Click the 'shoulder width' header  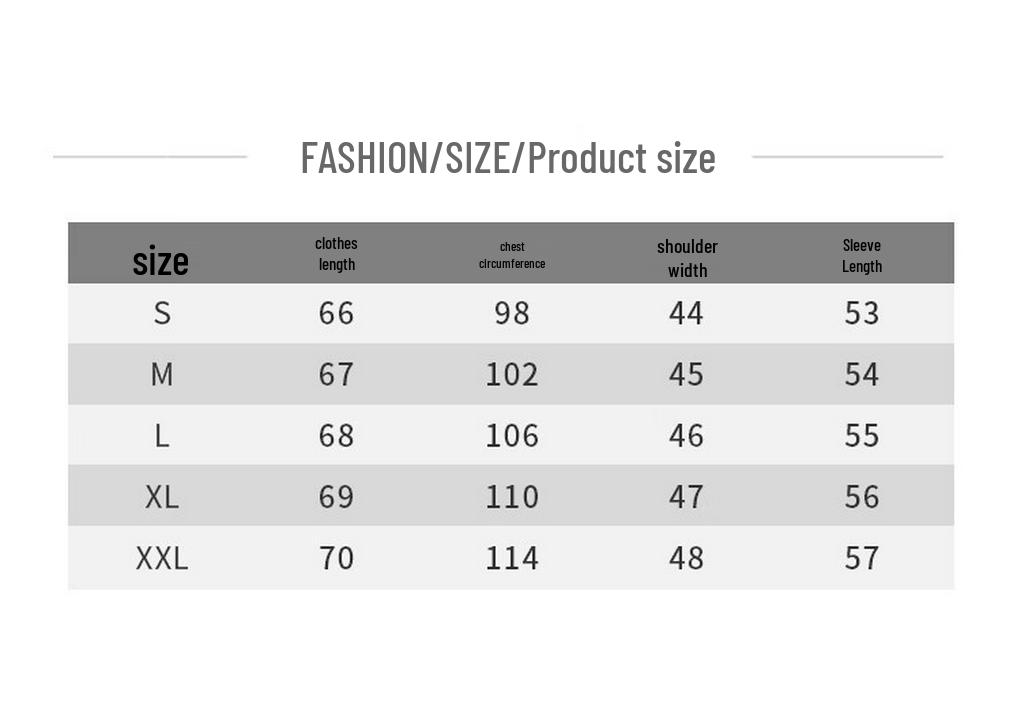click(687, 259)
